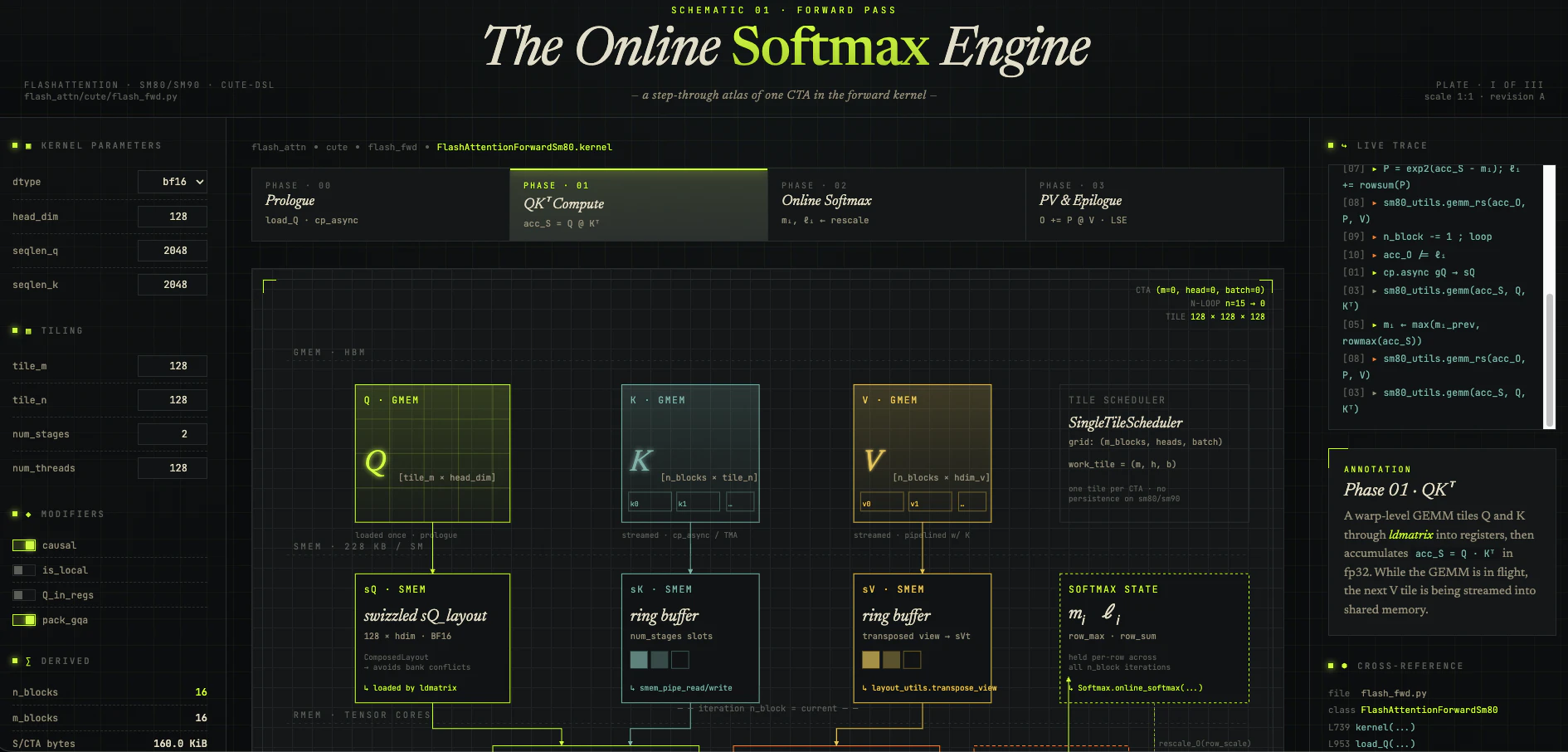Click trace line [09] n_block -= 1

tap(1417, 237)
